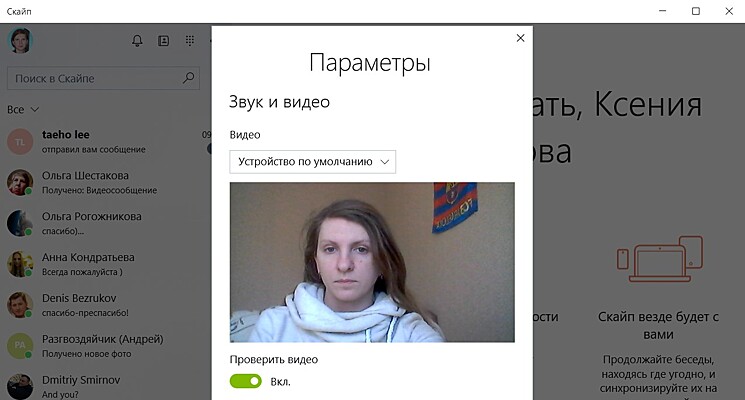Open chat with Ольга Шестакова

pyautogui.click(x=100, y=182)
